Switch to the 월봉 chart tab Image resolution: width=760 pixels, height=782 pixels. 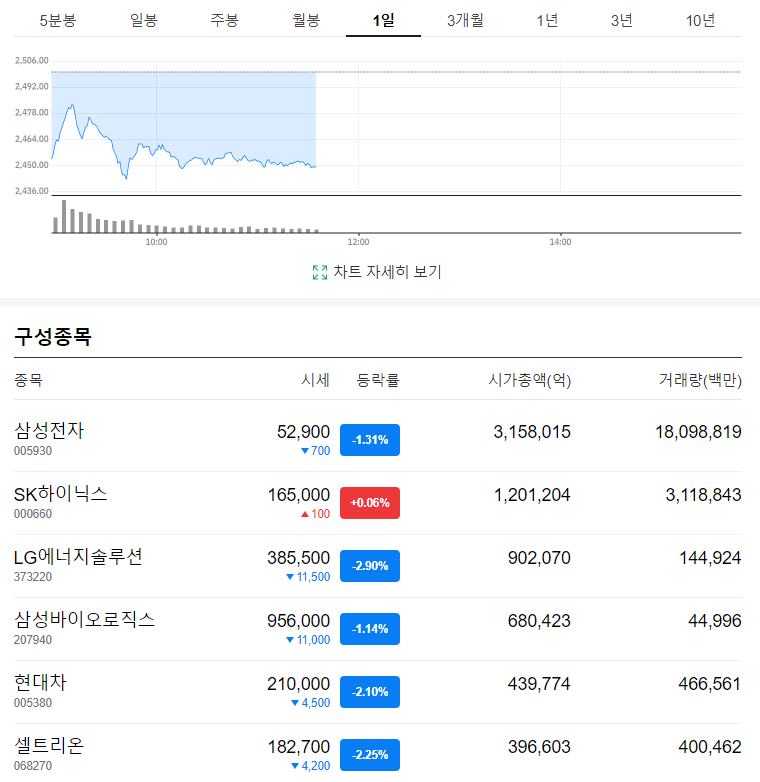(306, 20)
